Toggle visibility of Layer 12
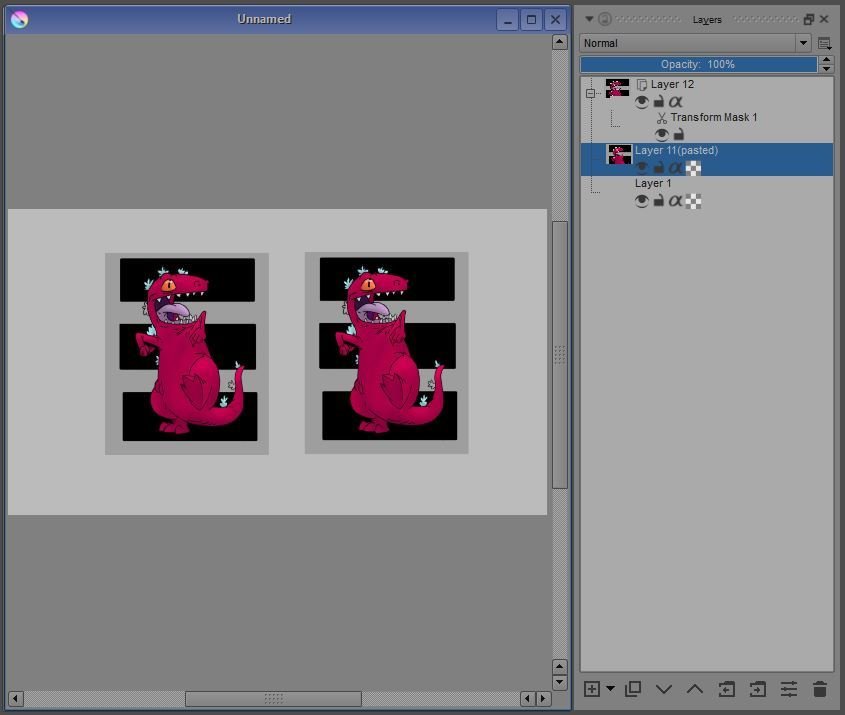The width and height of the screenshot is (845, 715). [x=641, y=101]
